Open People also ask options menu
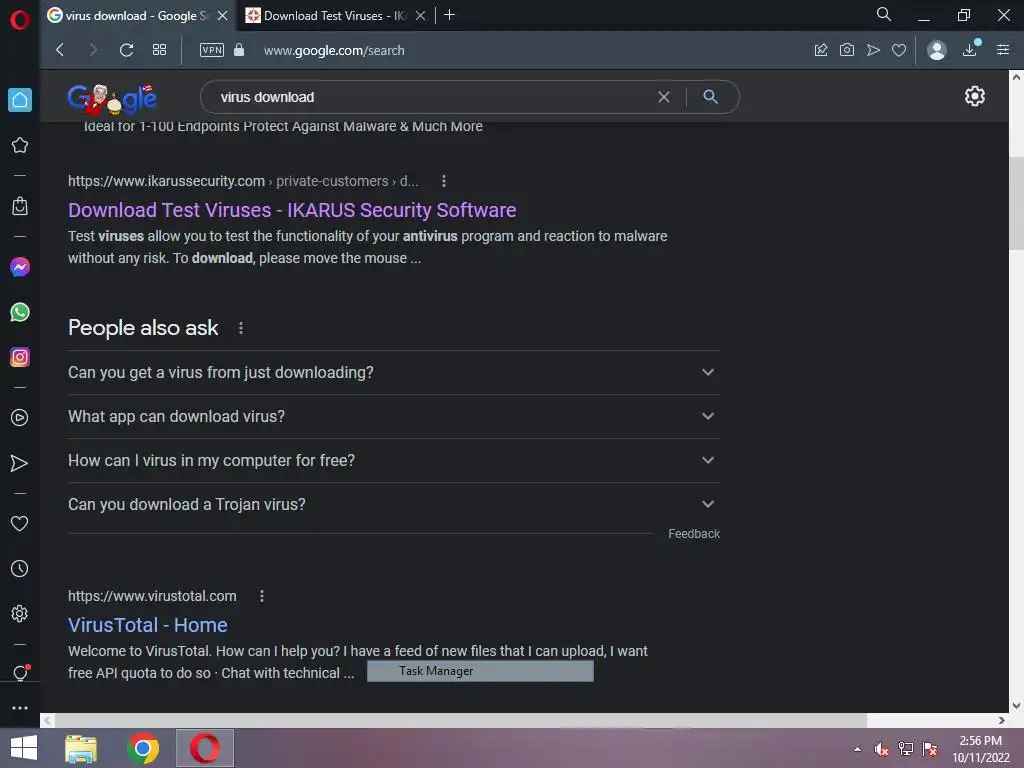Image resolution: width=1024 pixels, height=768 pixels. [x=241, y=328]
